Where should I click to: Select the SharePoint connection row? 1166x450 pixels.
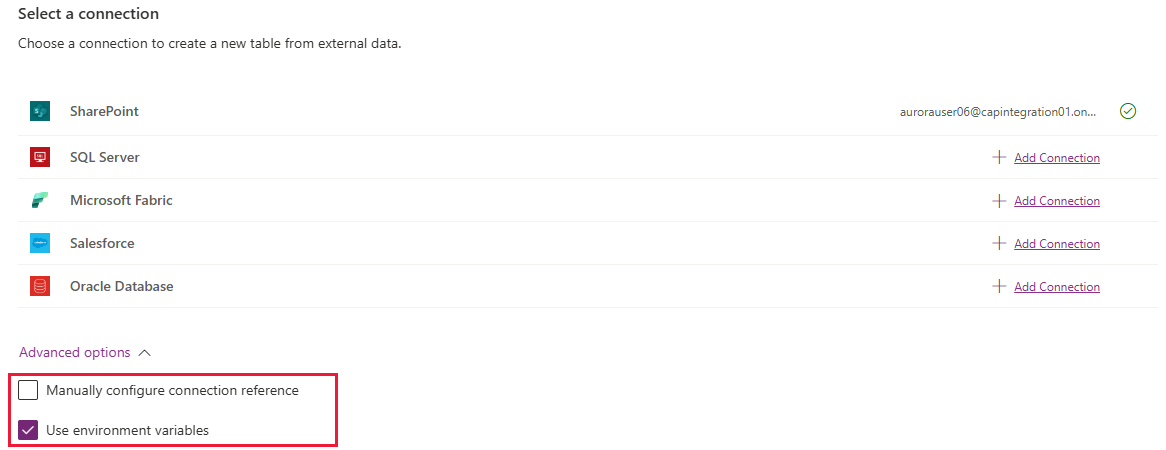pyautogui.click(x=104, y=112)
